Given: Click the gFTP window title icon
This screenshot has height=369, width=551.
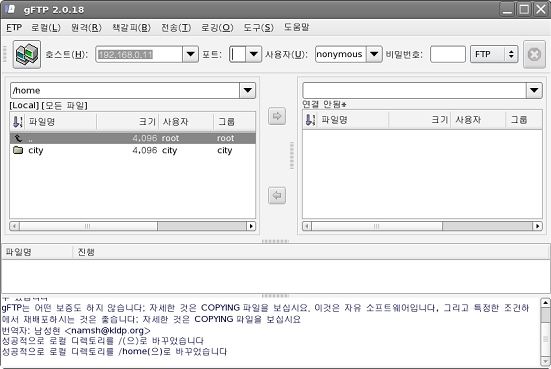Looking at the screenshot, I should [11, 9].
